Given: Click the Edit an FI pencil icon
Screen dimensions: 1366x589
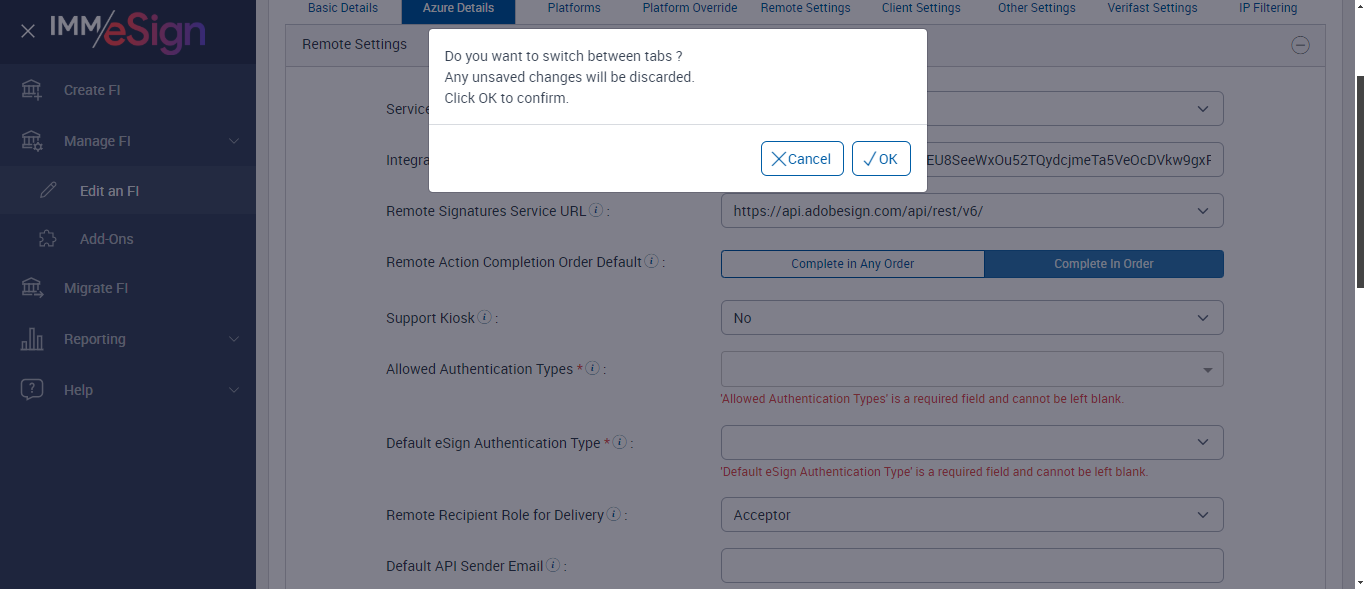Looking at the screenshot, I should point(48,191).
